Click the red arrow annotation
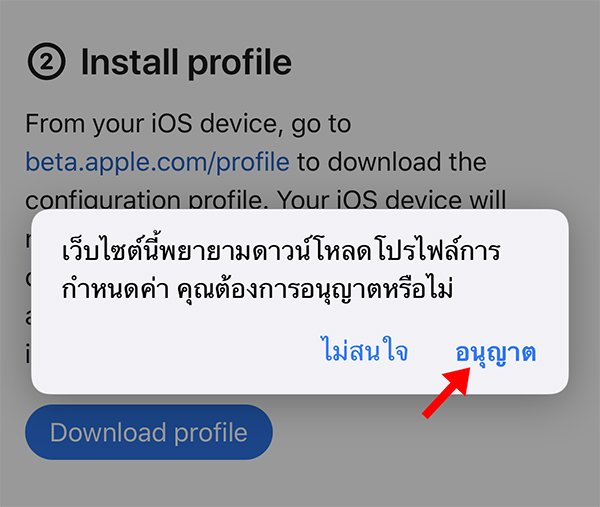This screenshot has width=600, height=507. coord(447,392)
